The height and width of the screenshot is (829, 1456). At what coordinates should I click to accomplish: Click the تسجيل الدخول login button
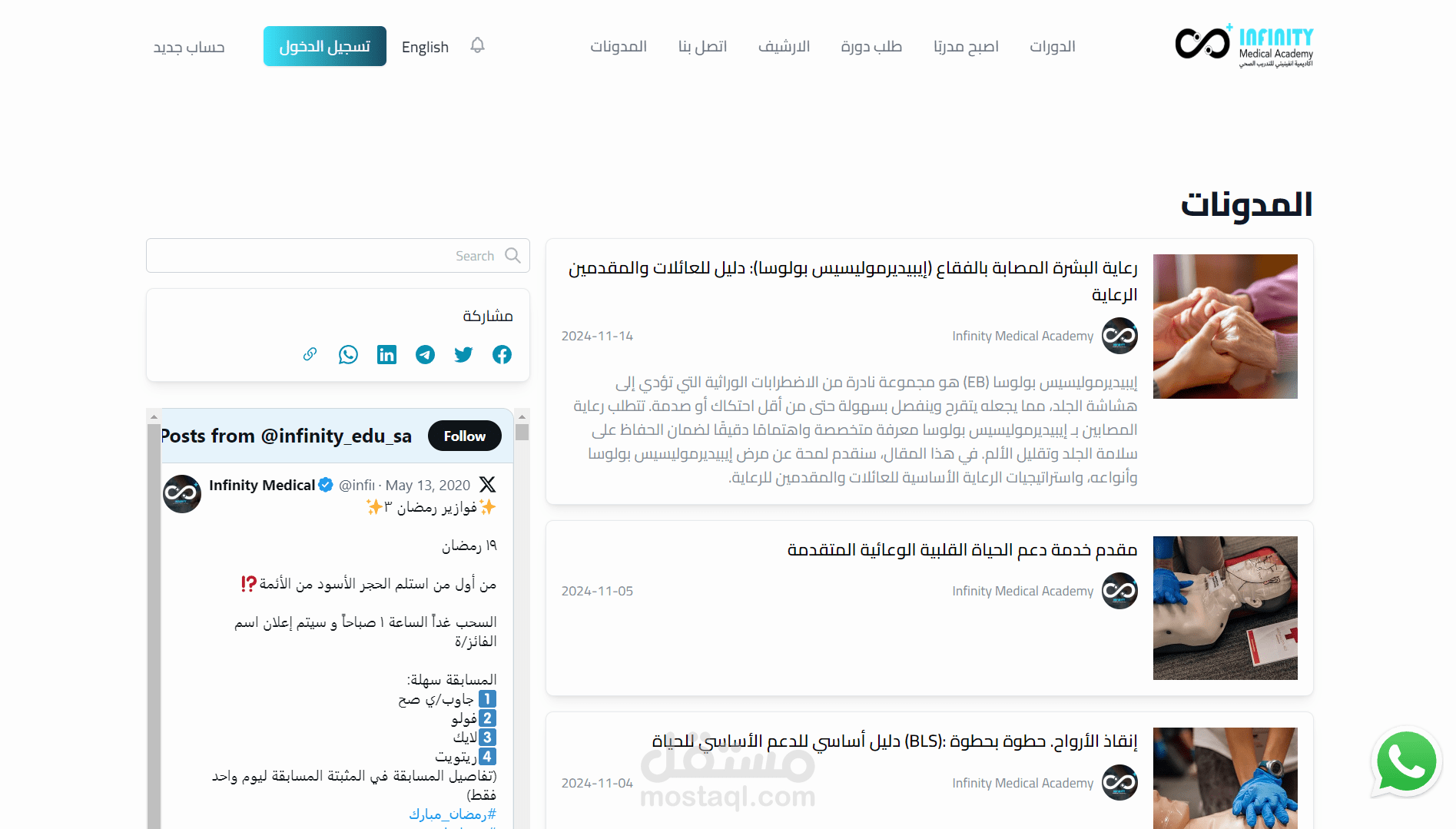325,46
